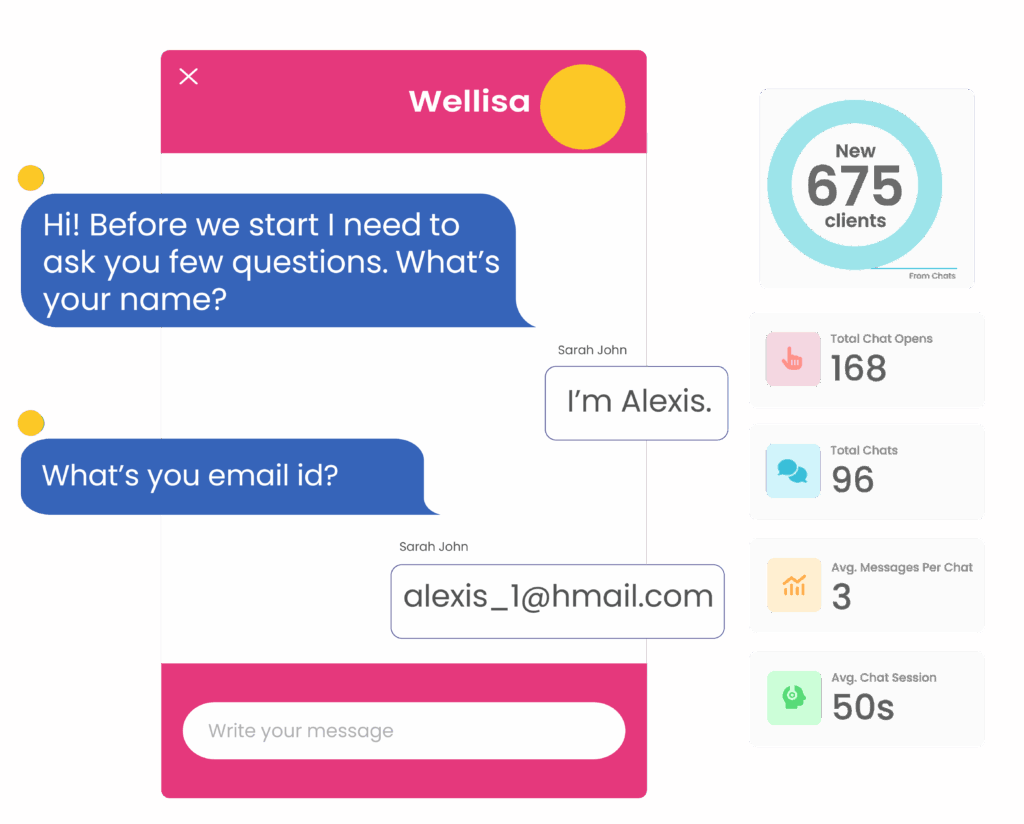
Task: Close the Wellisa chat window
Action: [x=188, y=77]
